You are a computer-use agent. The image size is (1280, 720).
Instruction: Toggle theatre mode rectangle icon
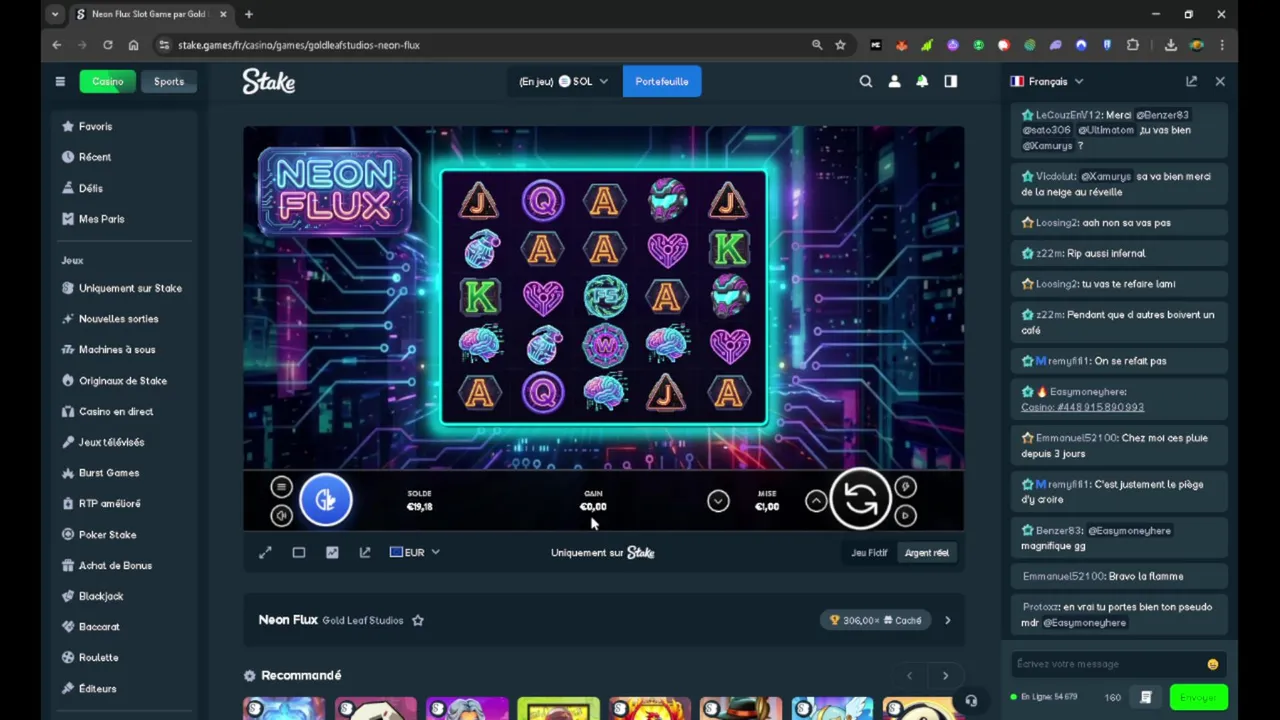click(298, 552)
